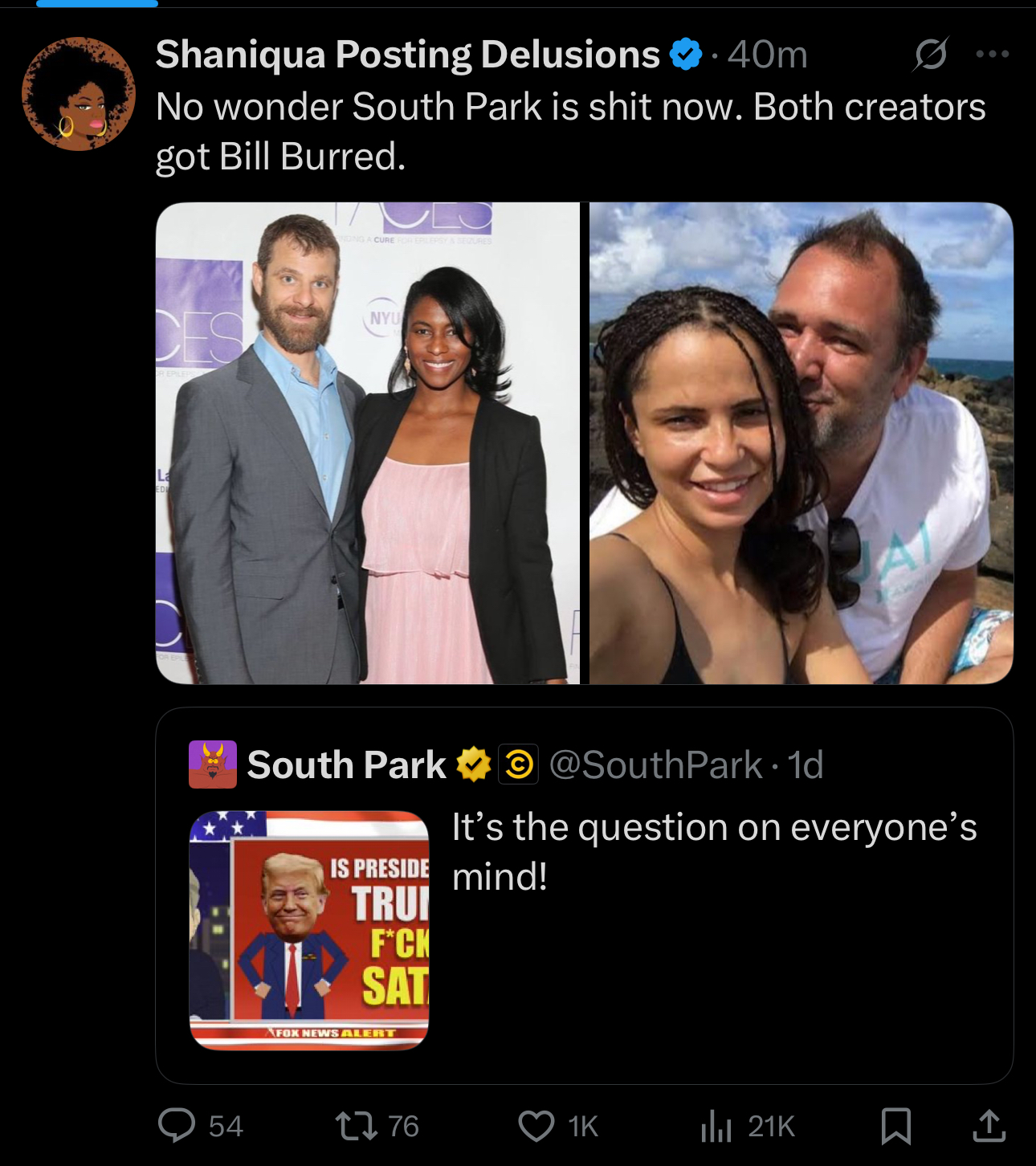Click the Grok slash icon
This screenshot has width=1036, height=1166.
931,54
